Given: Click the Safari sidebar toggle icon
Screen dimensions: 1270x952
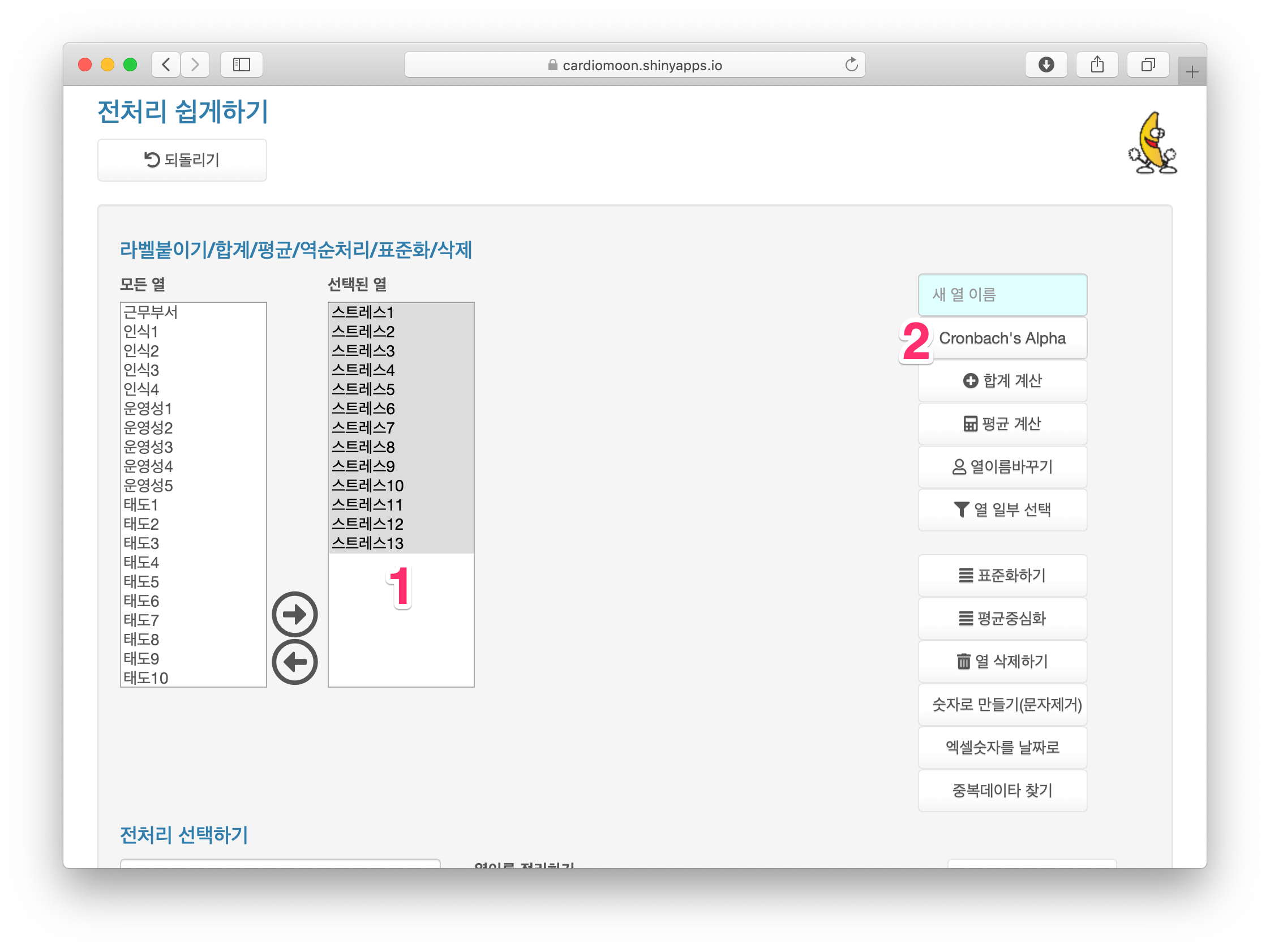Looking at the screenshot, I should tap(242, 65).
